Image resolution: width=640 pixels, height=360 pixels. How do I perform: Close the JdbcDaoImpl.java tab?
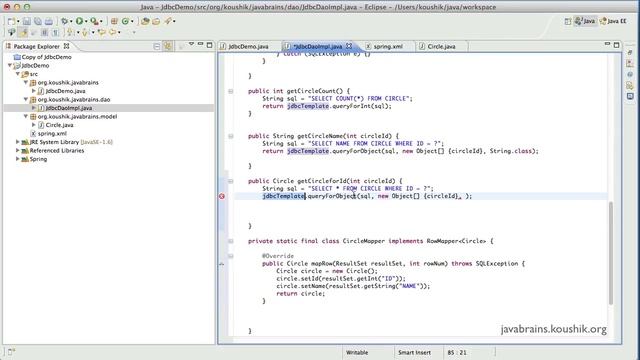click(x=349, y=46)
